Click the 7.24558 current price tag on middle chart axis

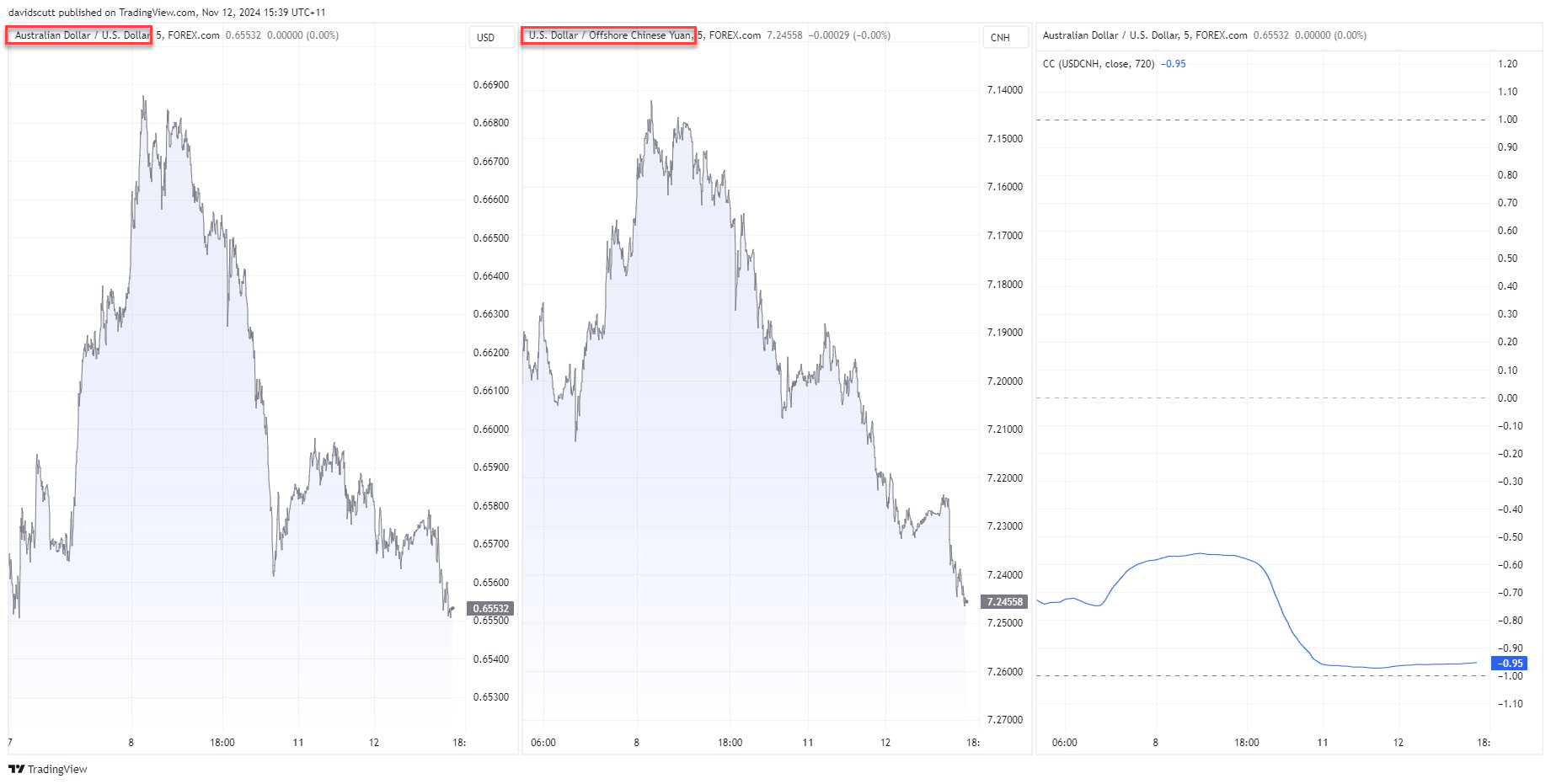(x=1004, y=601)
